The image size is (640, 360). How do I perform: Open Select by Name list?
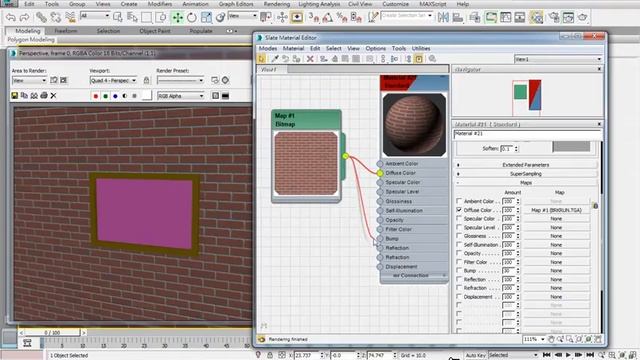(132, 17)
